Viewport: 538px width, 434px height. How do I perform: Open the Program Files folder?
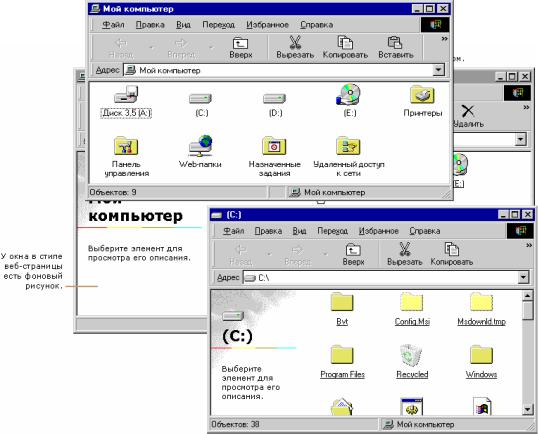[x=342, y=362]
